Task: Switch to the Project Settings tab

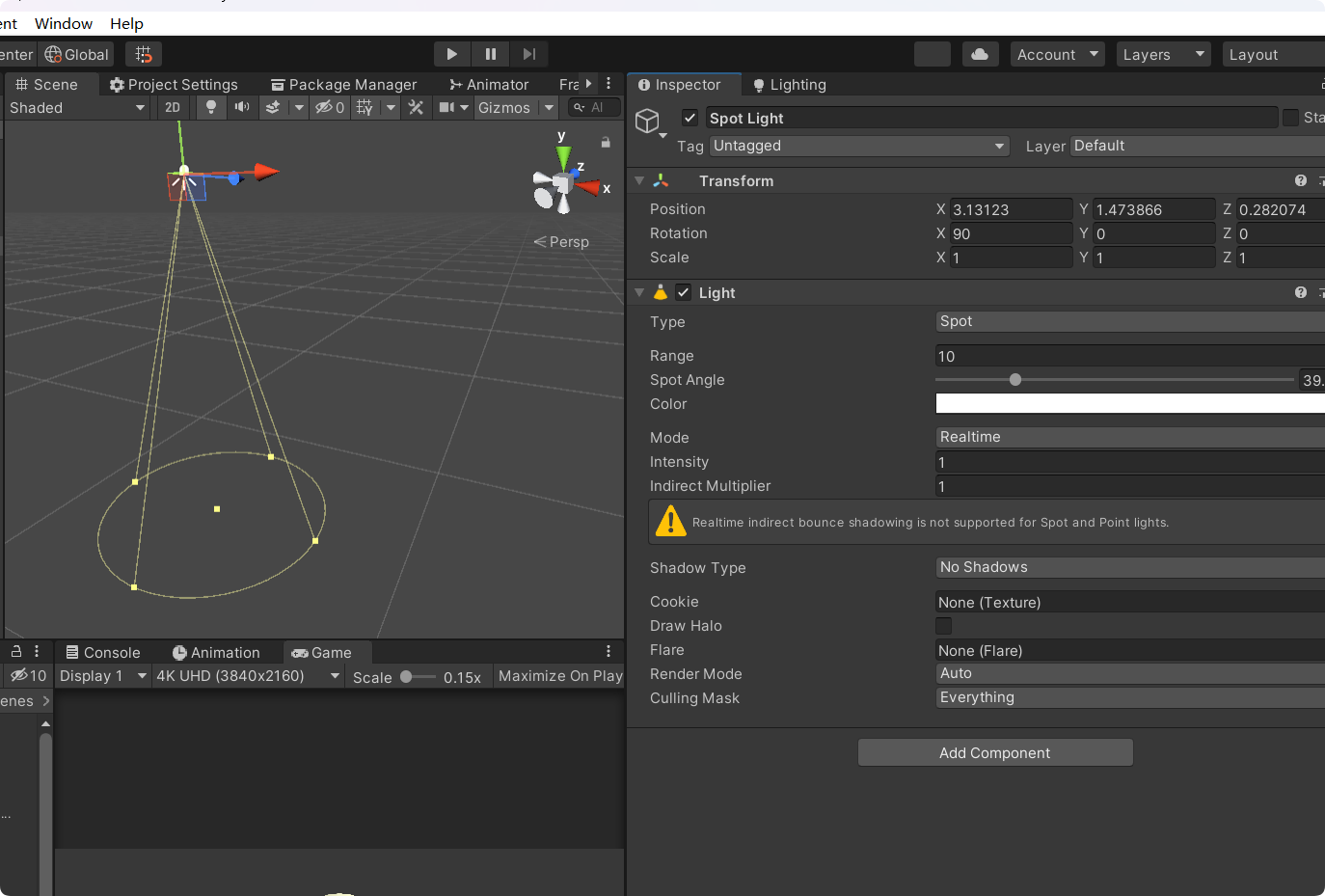Action: click(x=174, y=84)
